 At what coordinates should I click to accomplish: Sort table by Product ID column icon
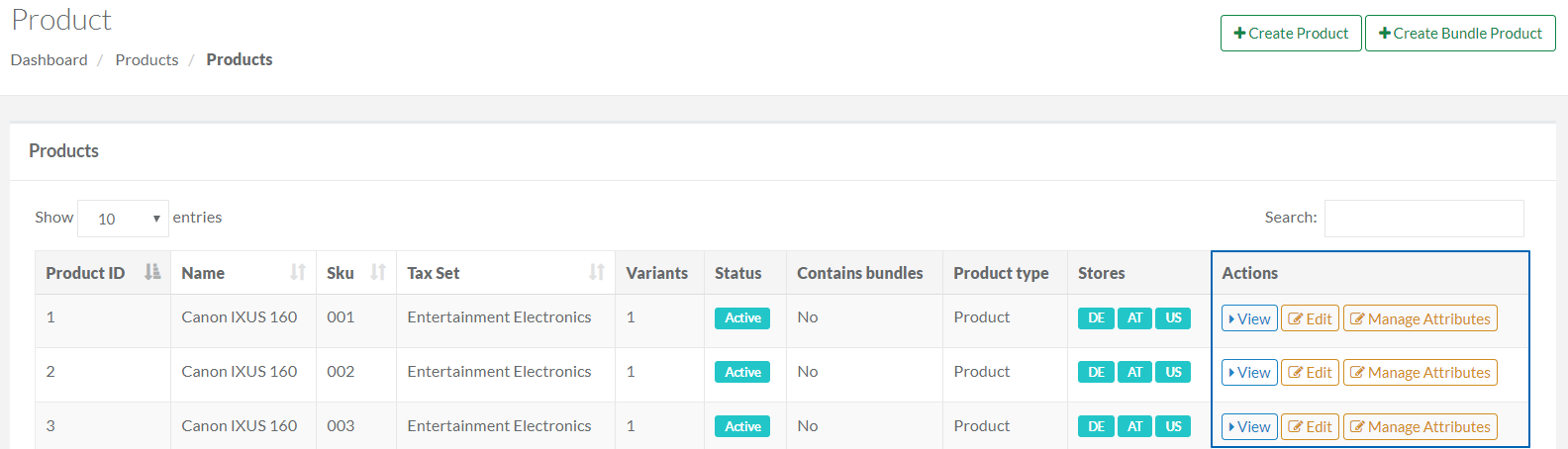[x=152, y=272]
